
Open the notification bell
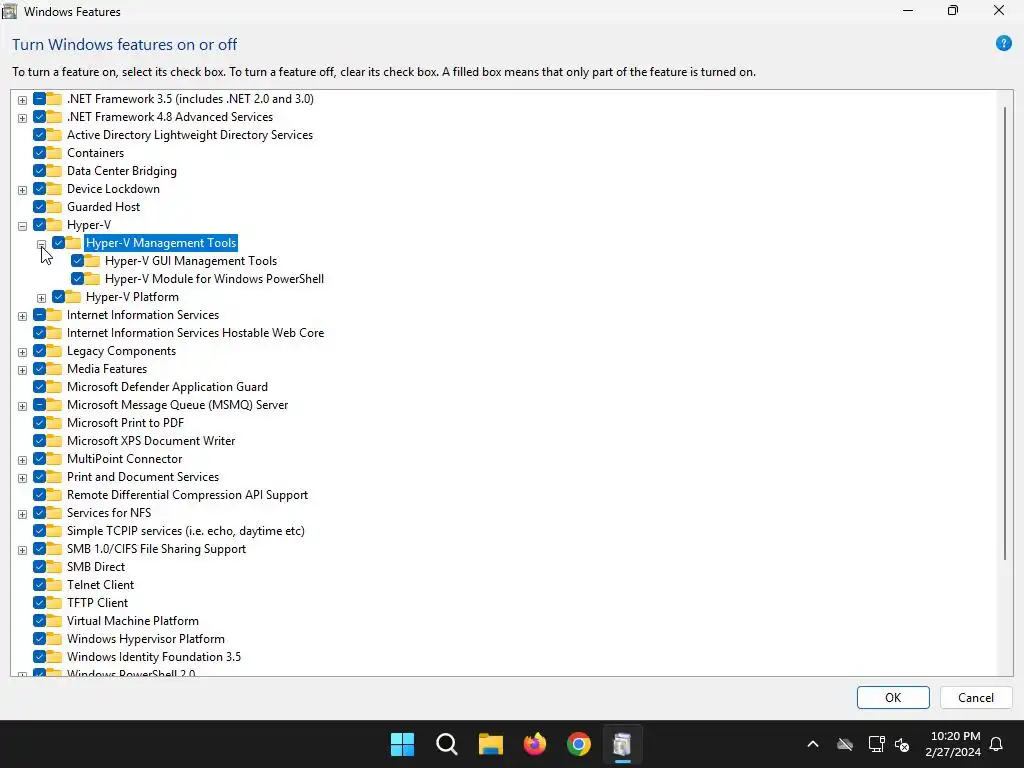click(997, 744)
